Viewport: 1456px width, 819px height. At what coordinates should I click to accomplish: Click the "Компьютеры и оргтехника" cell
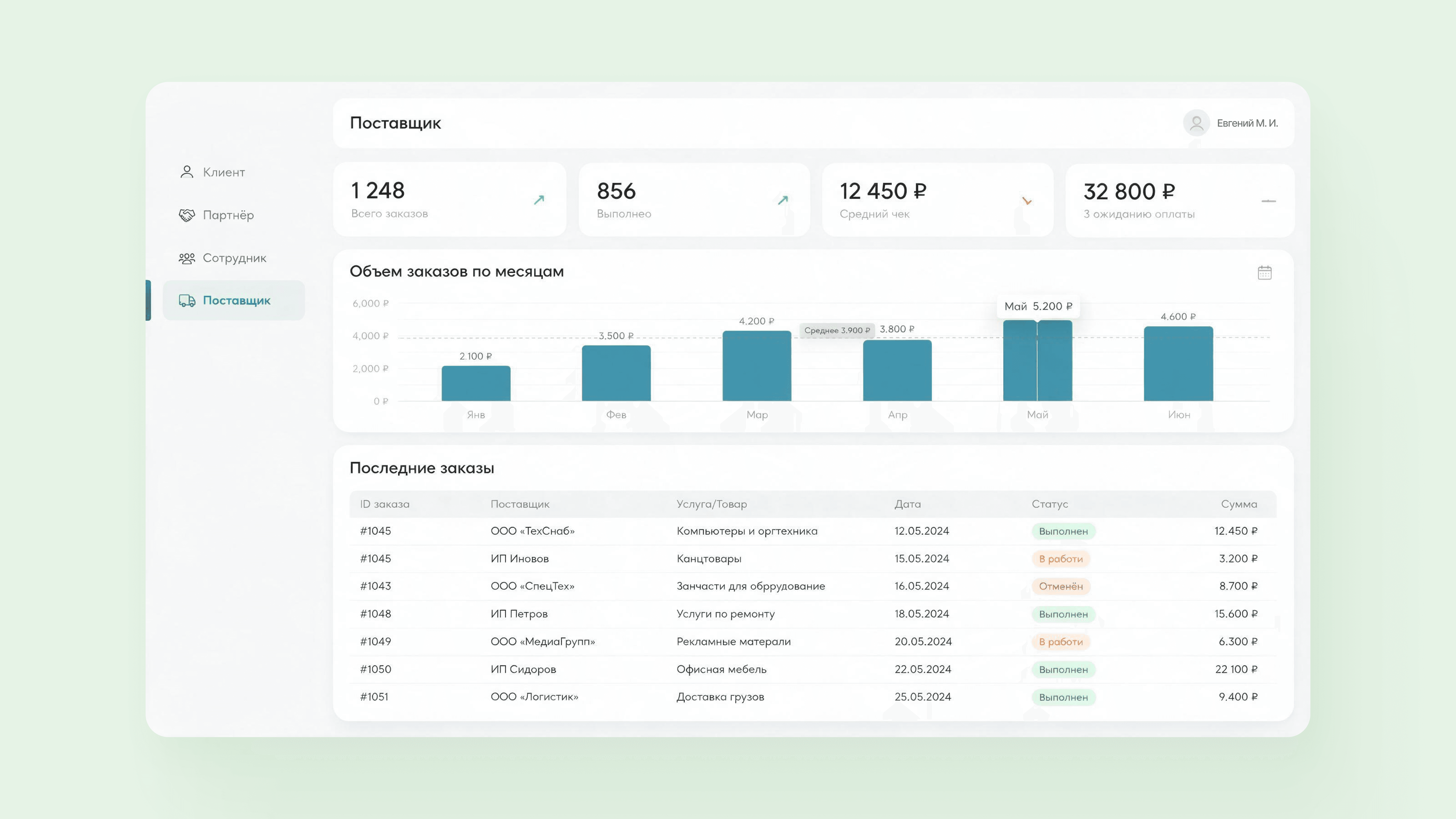point(747,531)
